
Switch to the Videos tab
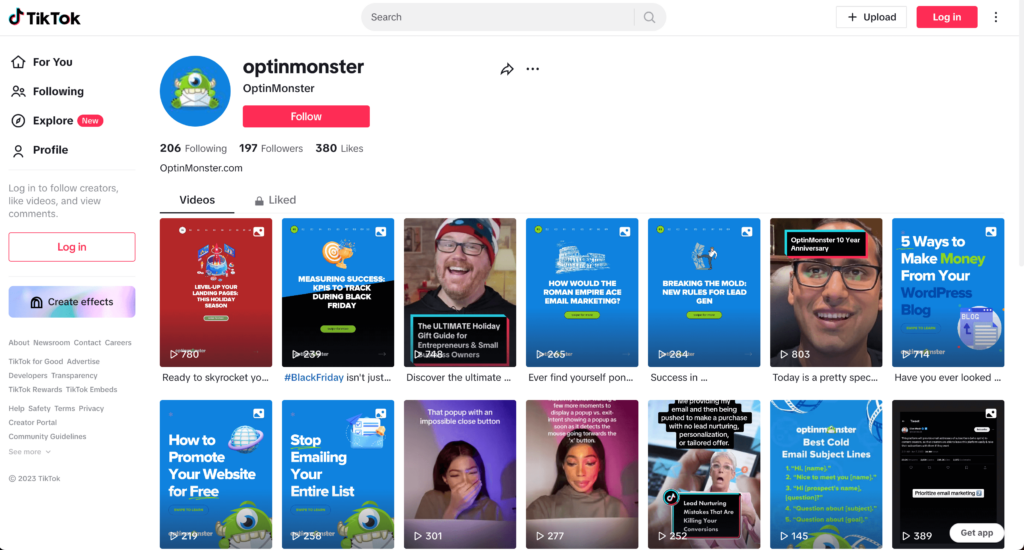[x=197, y=200]
